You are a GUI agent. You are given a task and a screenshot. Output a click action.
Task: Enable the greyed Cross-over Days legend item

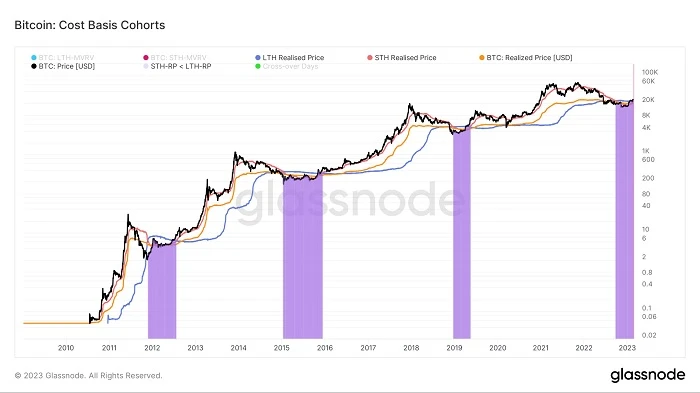286,66
